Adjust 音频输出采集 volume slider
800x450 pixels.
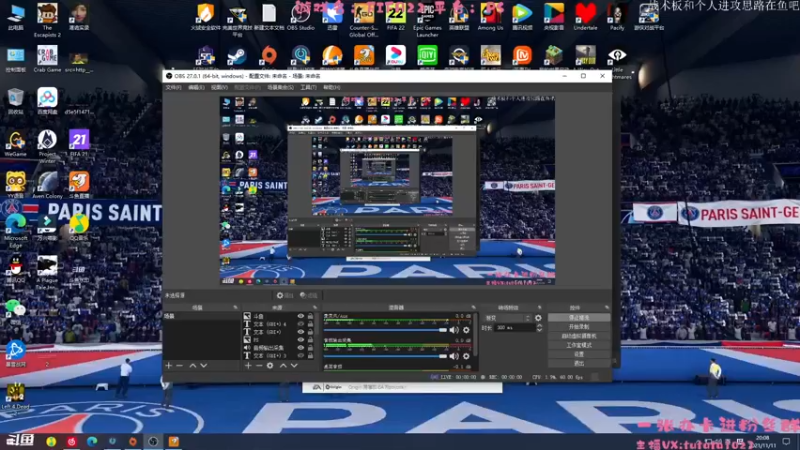coord(385,356)
